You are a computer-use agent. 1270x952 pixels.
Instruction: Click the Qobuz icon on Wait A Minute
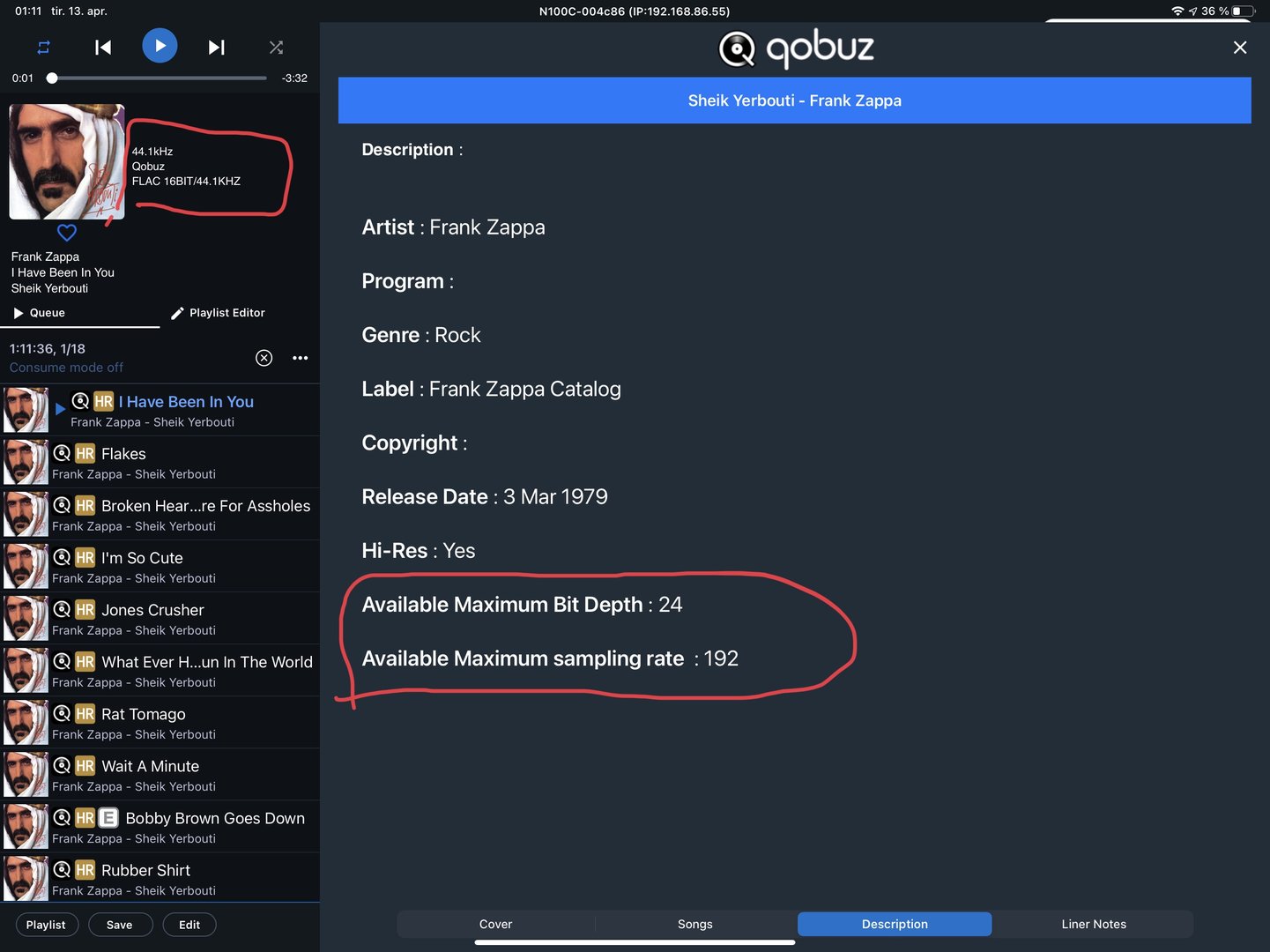pyautogui.click(x=62, y=765)
